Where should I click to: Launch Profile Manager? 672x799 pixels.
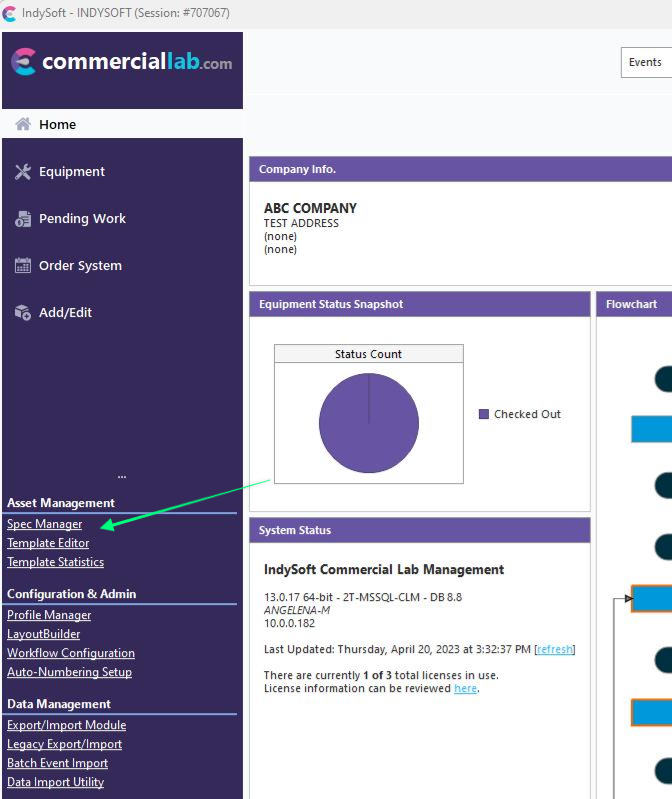[49, 615]
